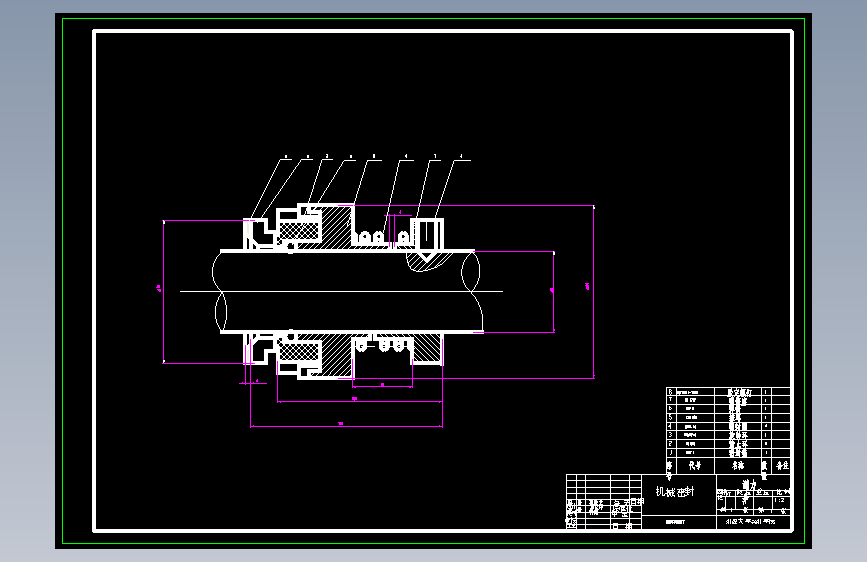This screenshot has height=562, width=867.
Task: Select the shaft horizontal center line
Action: [x=341, y=291]
